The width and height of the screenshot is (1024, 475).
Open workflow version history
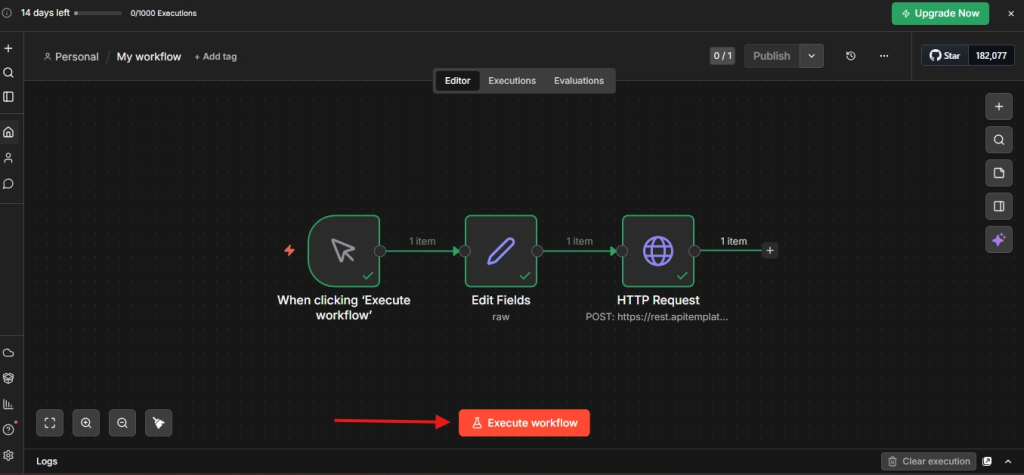coord(850,56)
